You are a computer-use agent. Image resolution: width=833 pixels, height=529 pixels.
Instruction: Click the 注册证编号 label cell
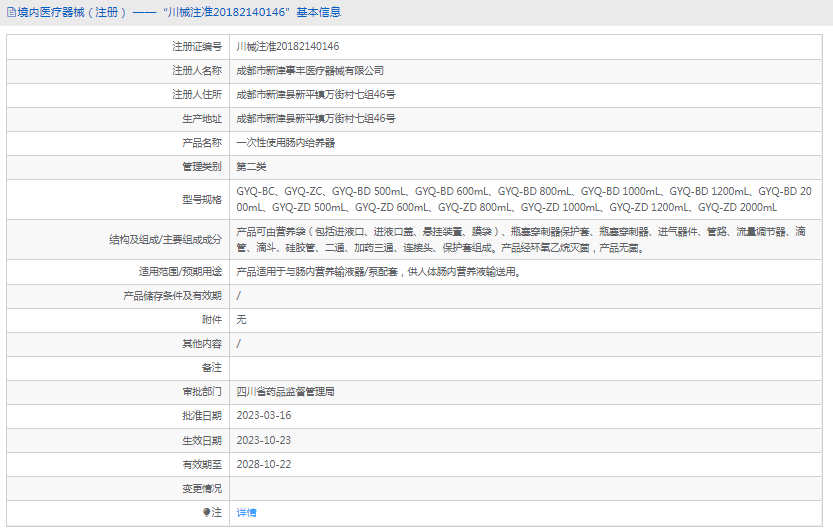point(197,47)
